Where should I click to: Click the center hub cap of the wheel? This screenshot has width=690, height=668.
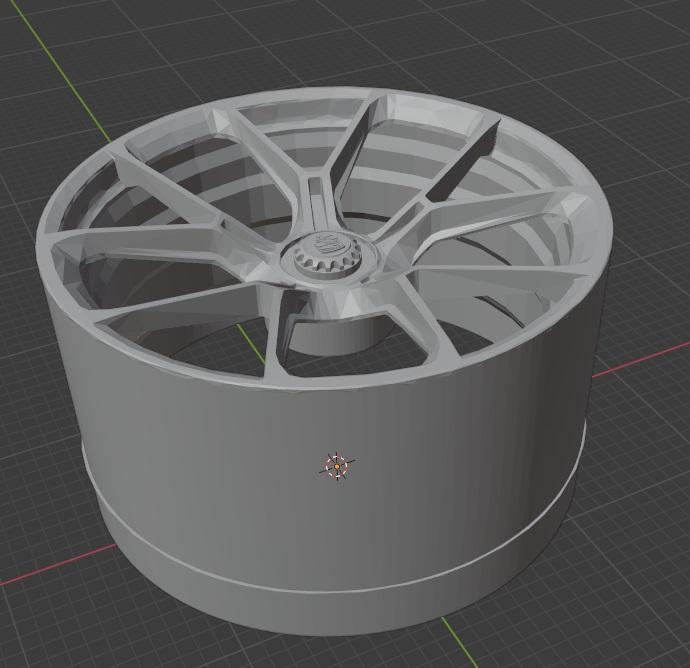pos(329,256)
